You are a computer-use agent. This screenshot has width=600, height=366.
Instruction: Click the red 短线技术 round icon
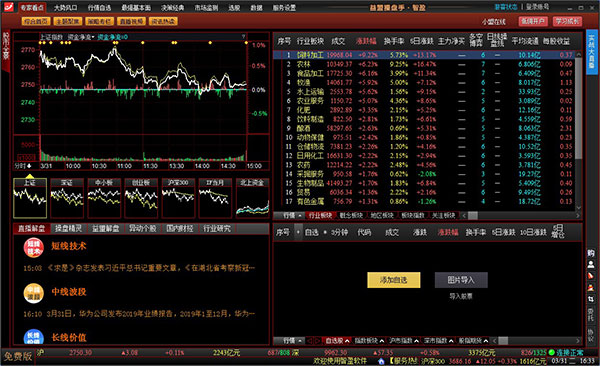(33, 247)
